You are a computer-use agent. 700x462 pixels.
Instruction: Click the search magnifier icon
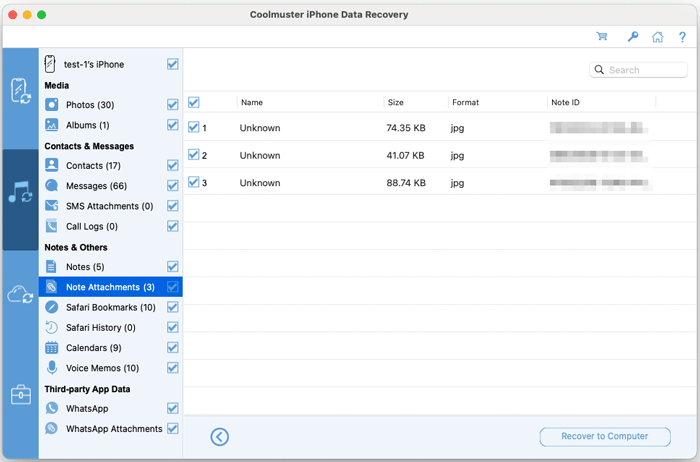pyautogui.click(x=599, y=70)
